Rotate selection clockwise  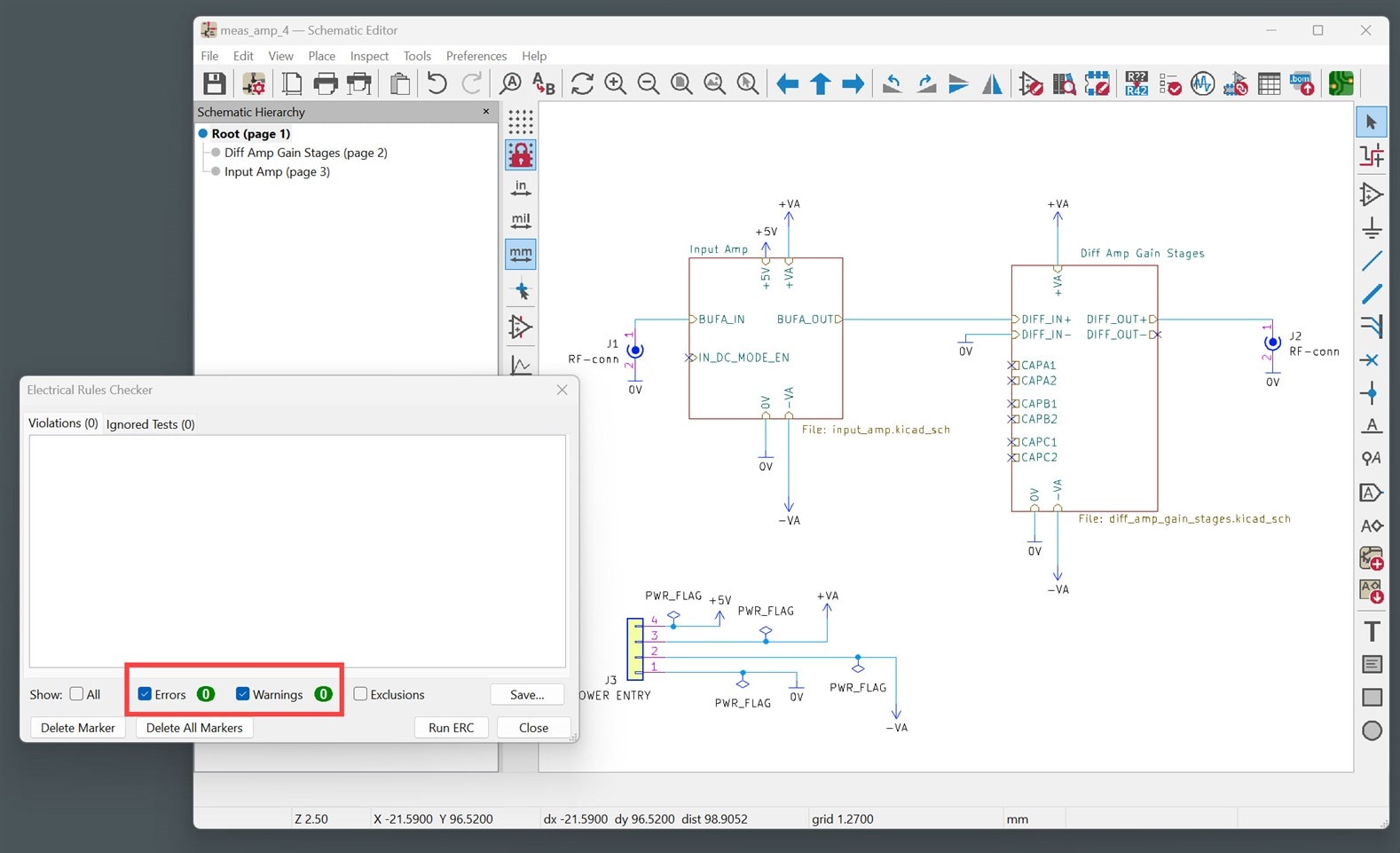[x=925, y=83]
